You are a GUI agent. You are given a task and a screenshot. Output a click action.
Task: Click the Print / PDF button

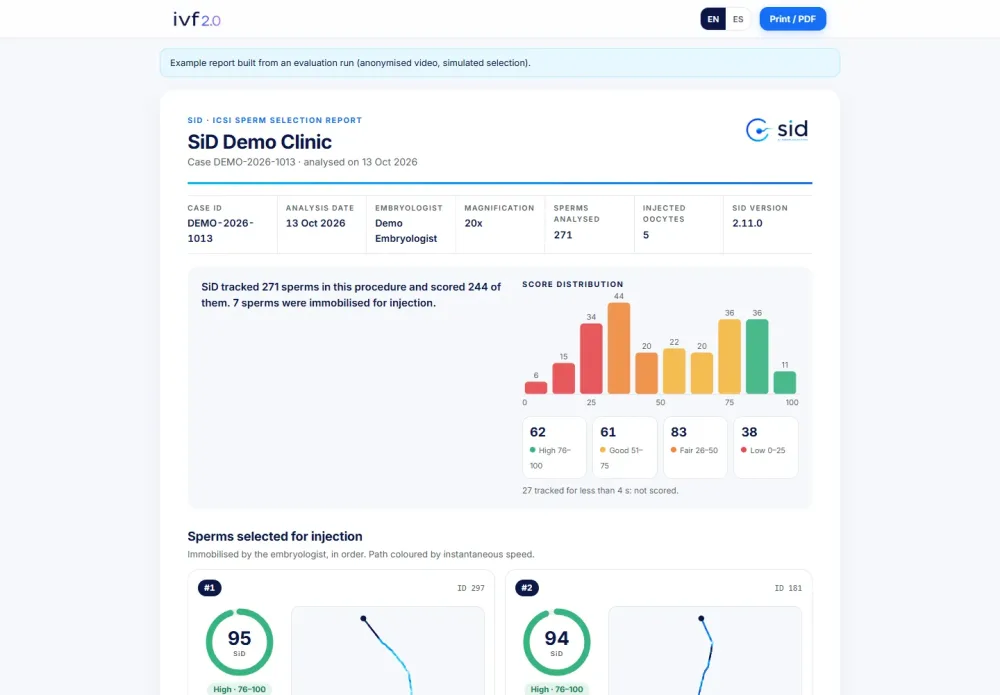793,19
